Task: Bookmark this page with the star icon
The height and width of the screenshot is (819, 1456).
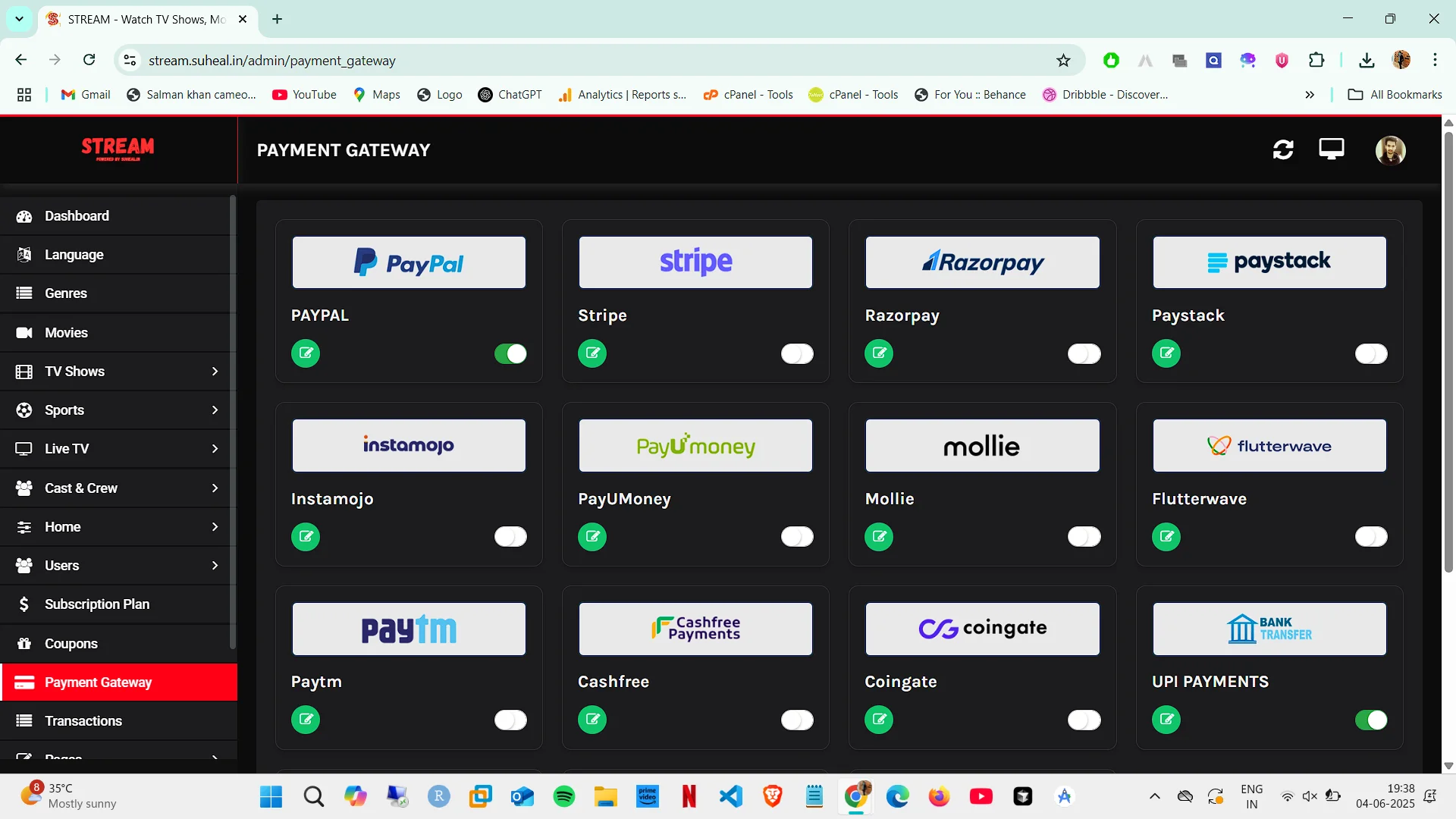Action: pyautogui.click(x=1063, y=61)
